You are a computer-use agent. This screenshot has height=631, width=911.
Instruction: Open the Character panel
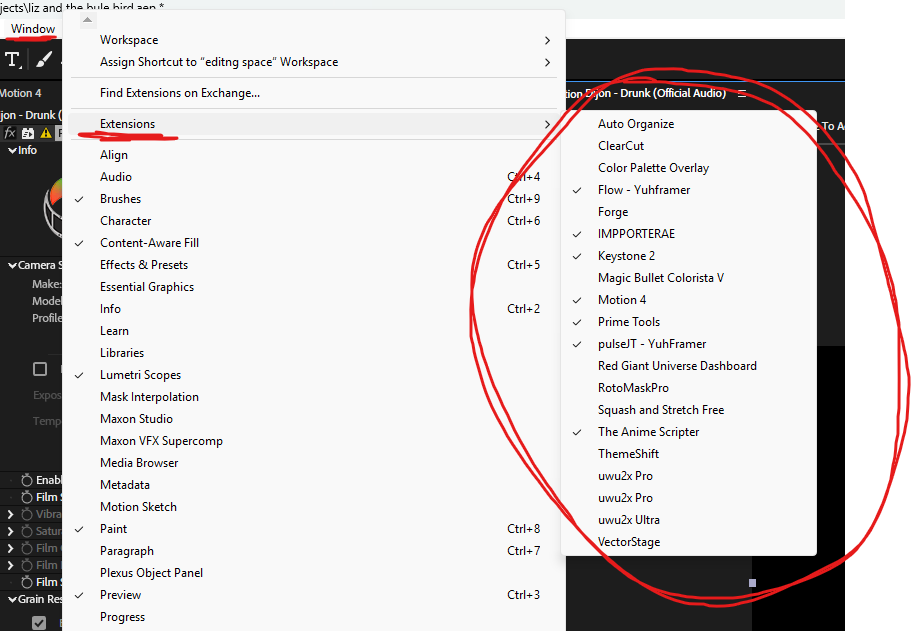click(x=314, y=221)
